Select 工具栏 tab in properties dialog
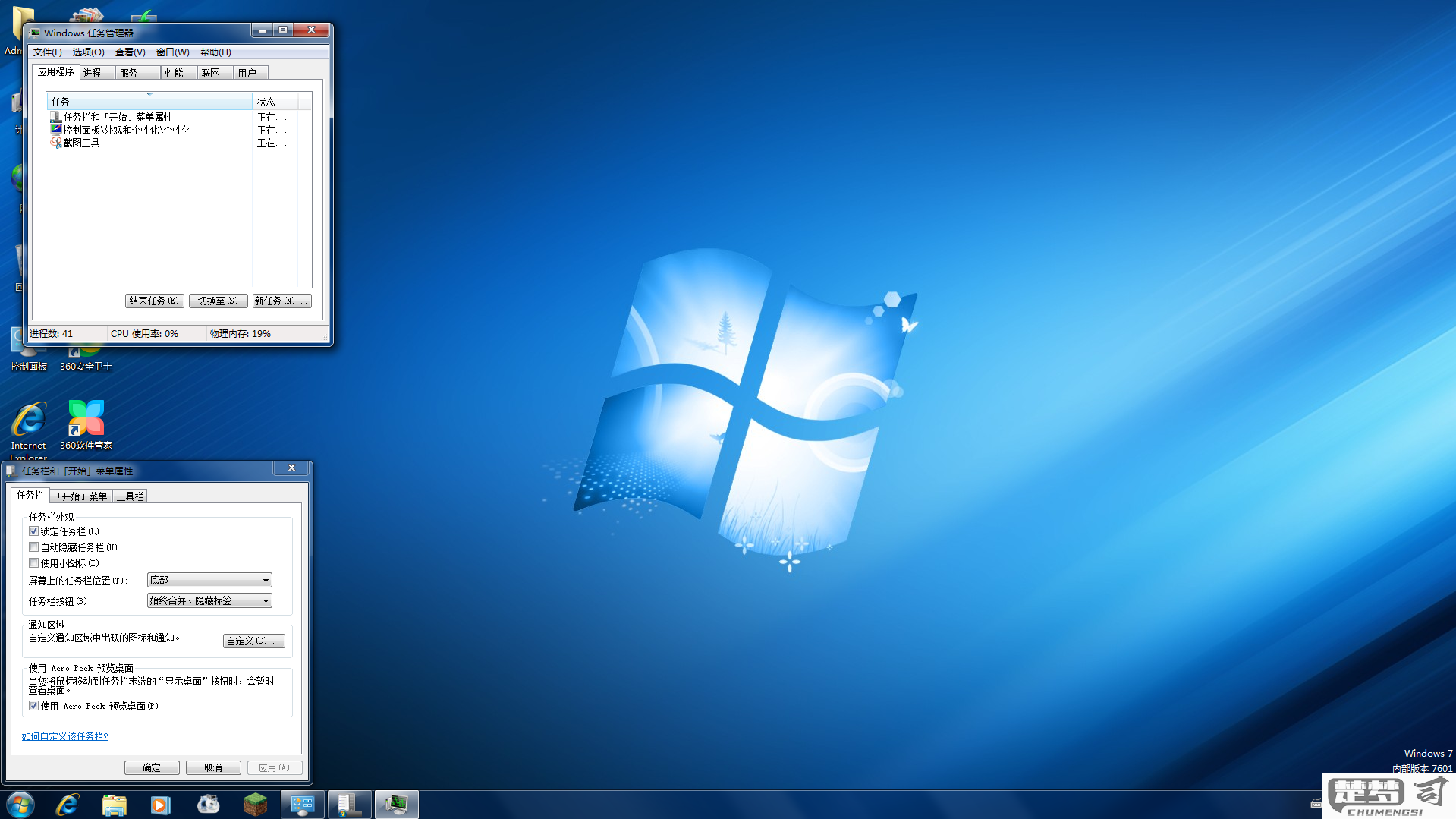This screenshot has height=819, width=1456. tap(130, 496)
